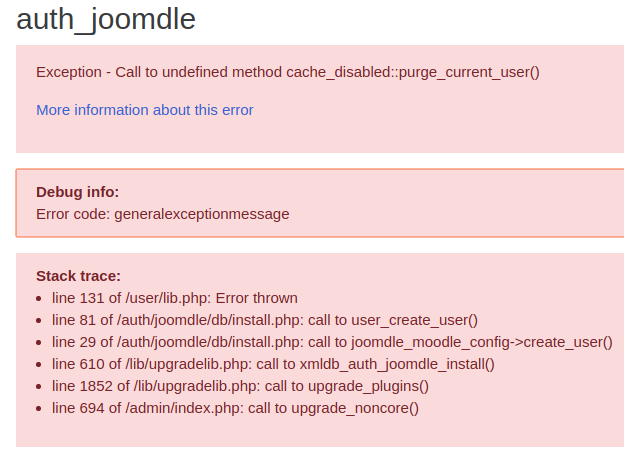Image resolution: width=624 pixels, height=454 pixels.
Task: Click the bullet before the line 694 entry
Action: pyautogui.click(x=39, y=409)
